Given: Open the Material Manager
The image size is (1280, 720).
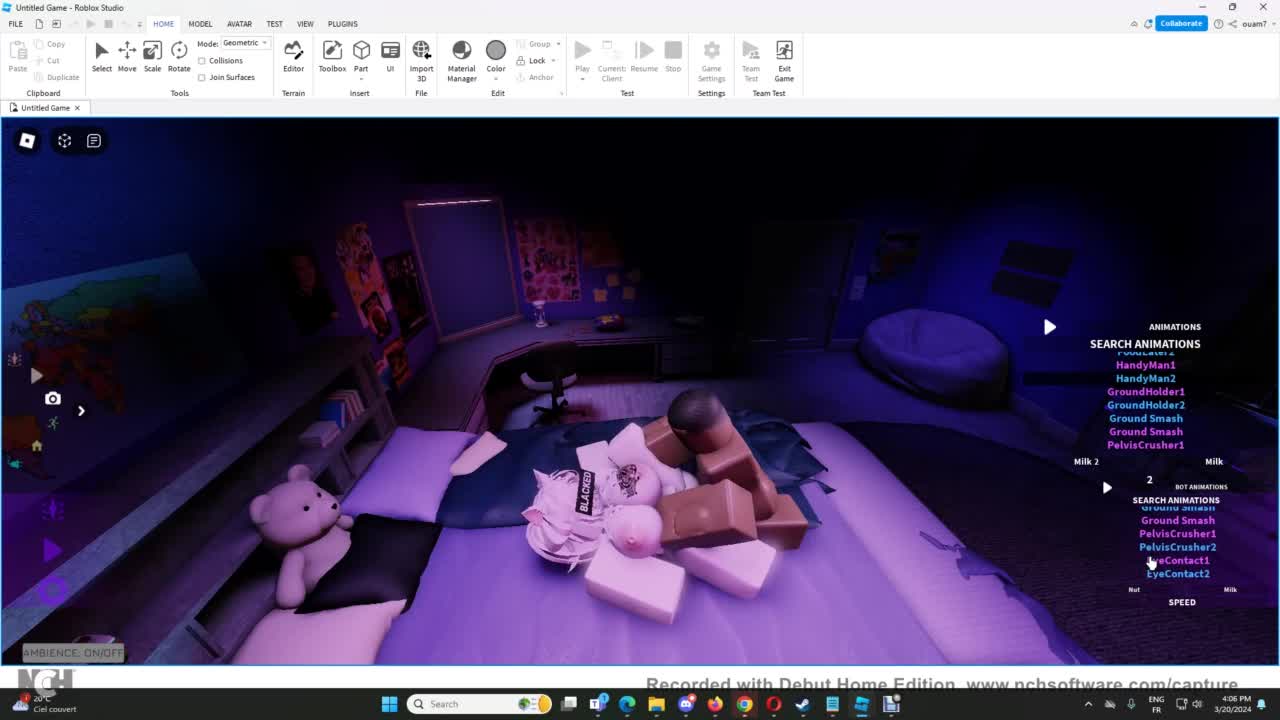Looking at the screenshot, I should click(461, 56).
